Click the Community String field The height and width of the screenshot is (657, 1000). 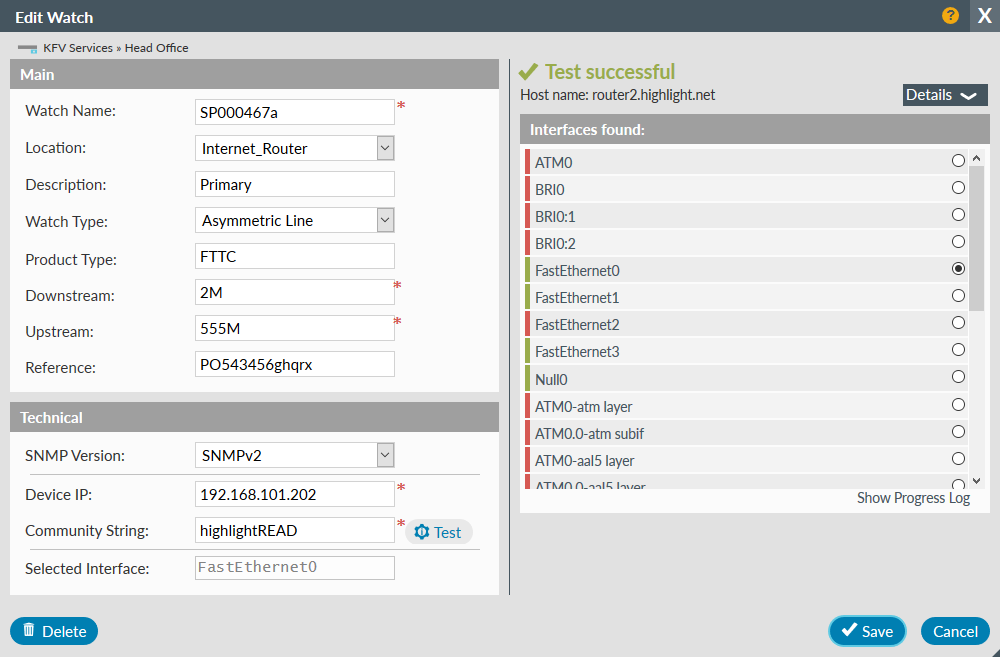pos(295,531)
